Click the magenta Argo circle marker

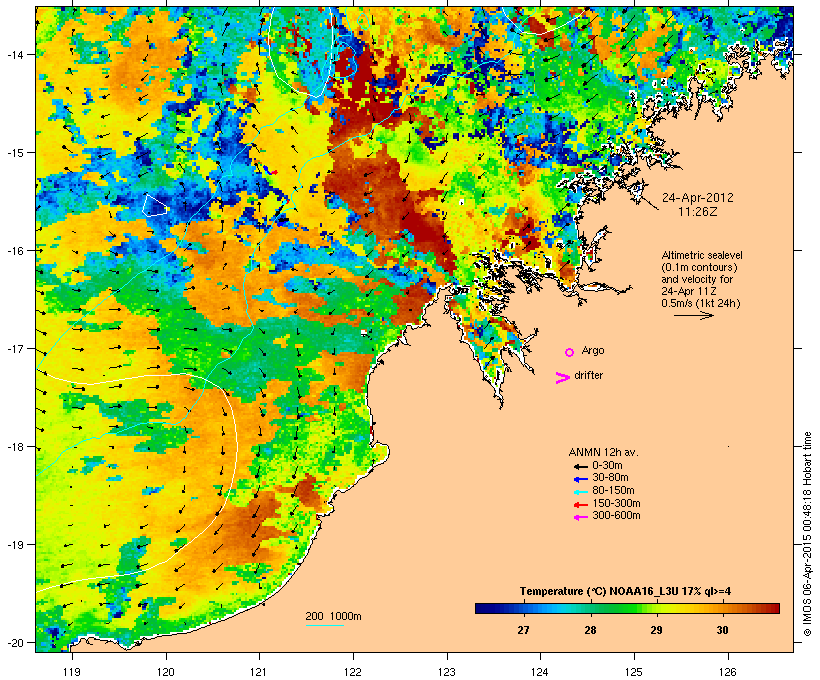click(570, 352)
